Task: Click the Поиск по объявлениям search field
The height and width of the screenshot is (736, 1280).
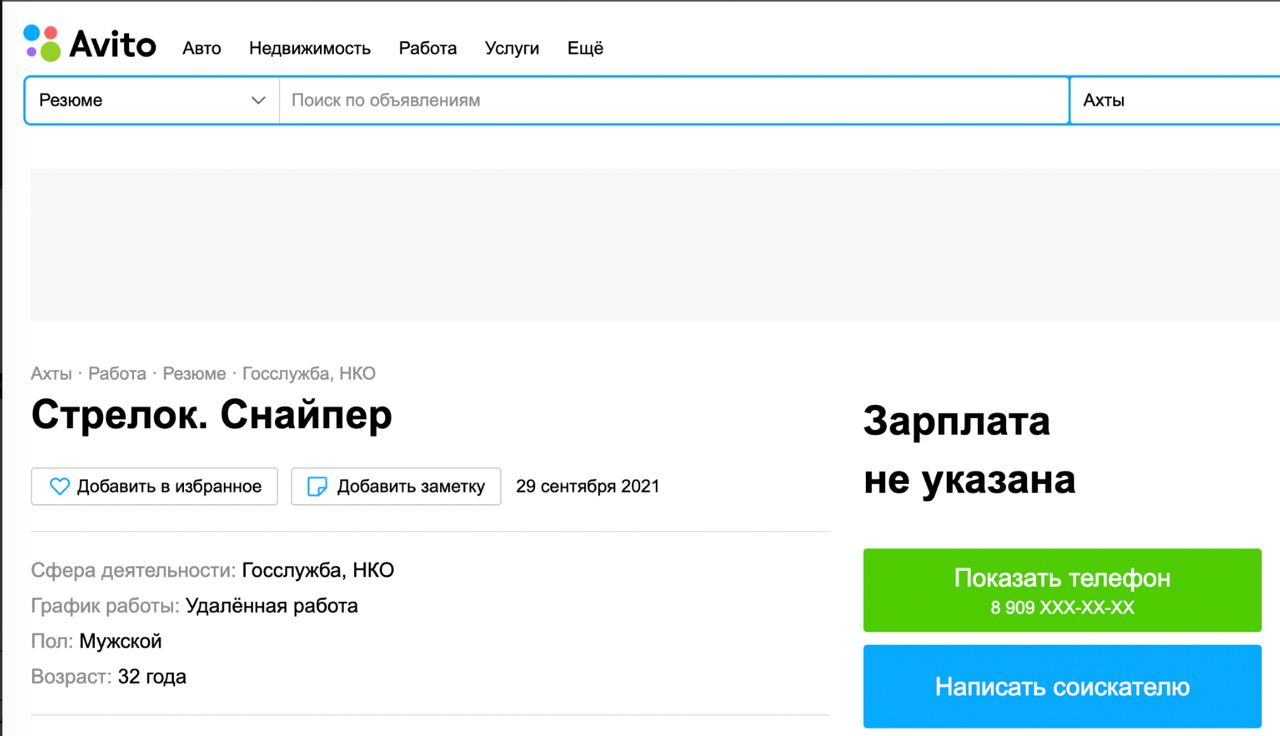Action: pos(674,100)
